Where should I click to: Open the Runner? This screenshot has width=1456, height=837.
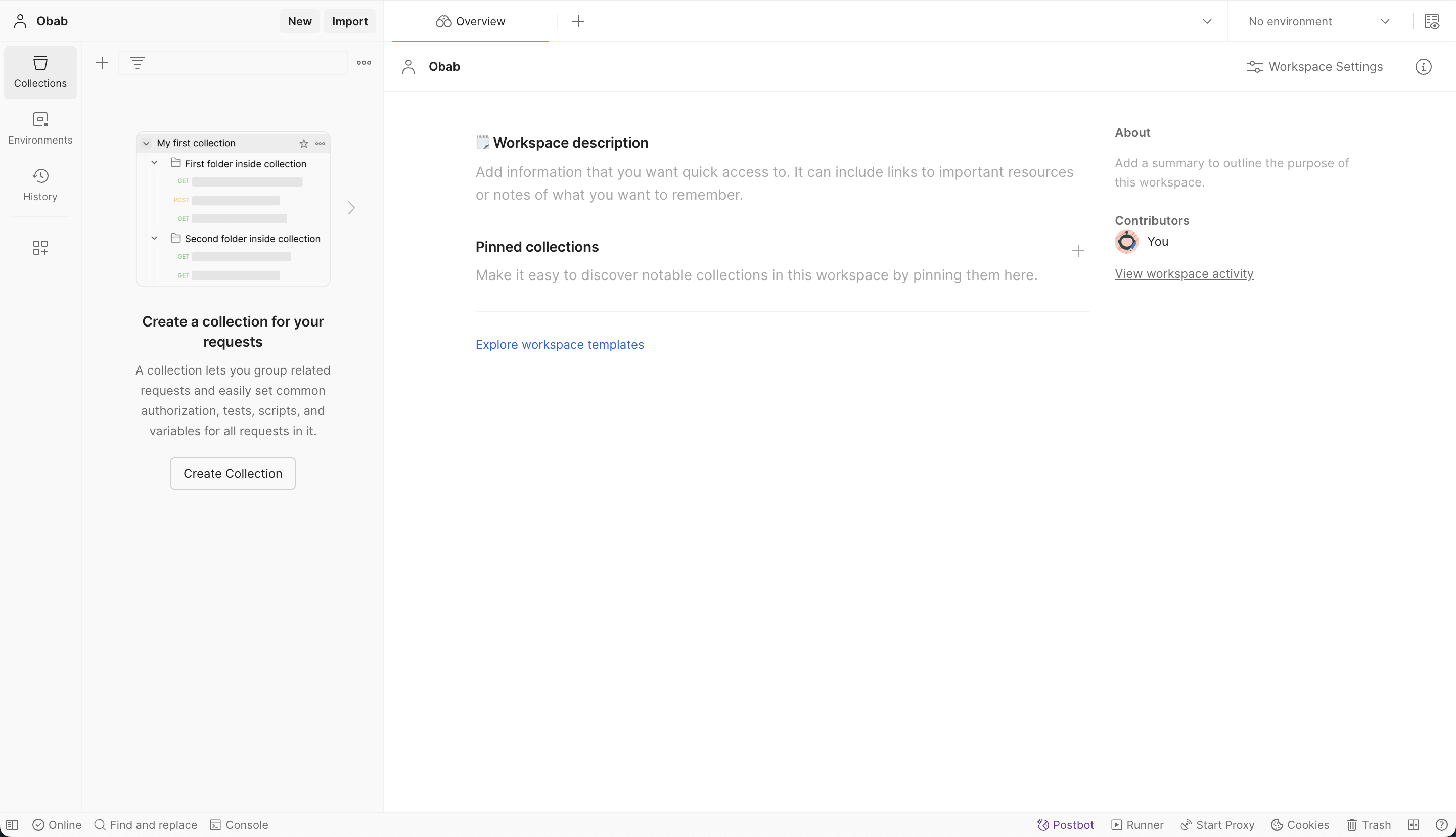[1137, 825]
